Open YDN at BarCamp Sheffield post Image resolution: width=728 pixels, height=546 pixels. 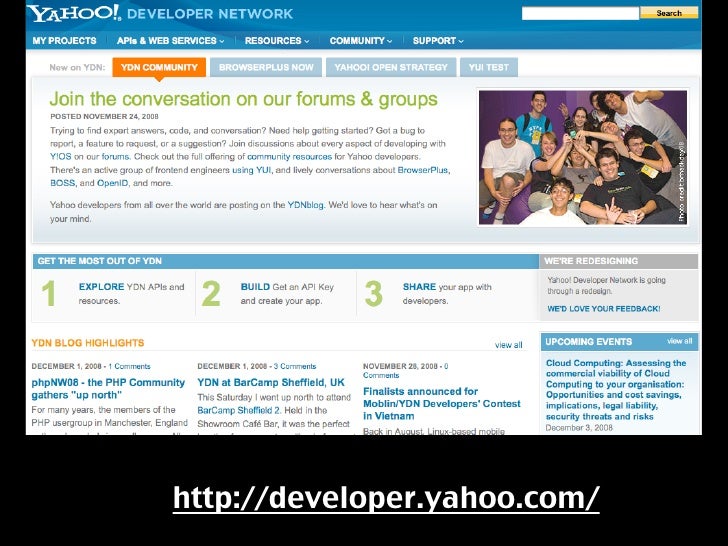pyautogui.click(x=271, y=383)
